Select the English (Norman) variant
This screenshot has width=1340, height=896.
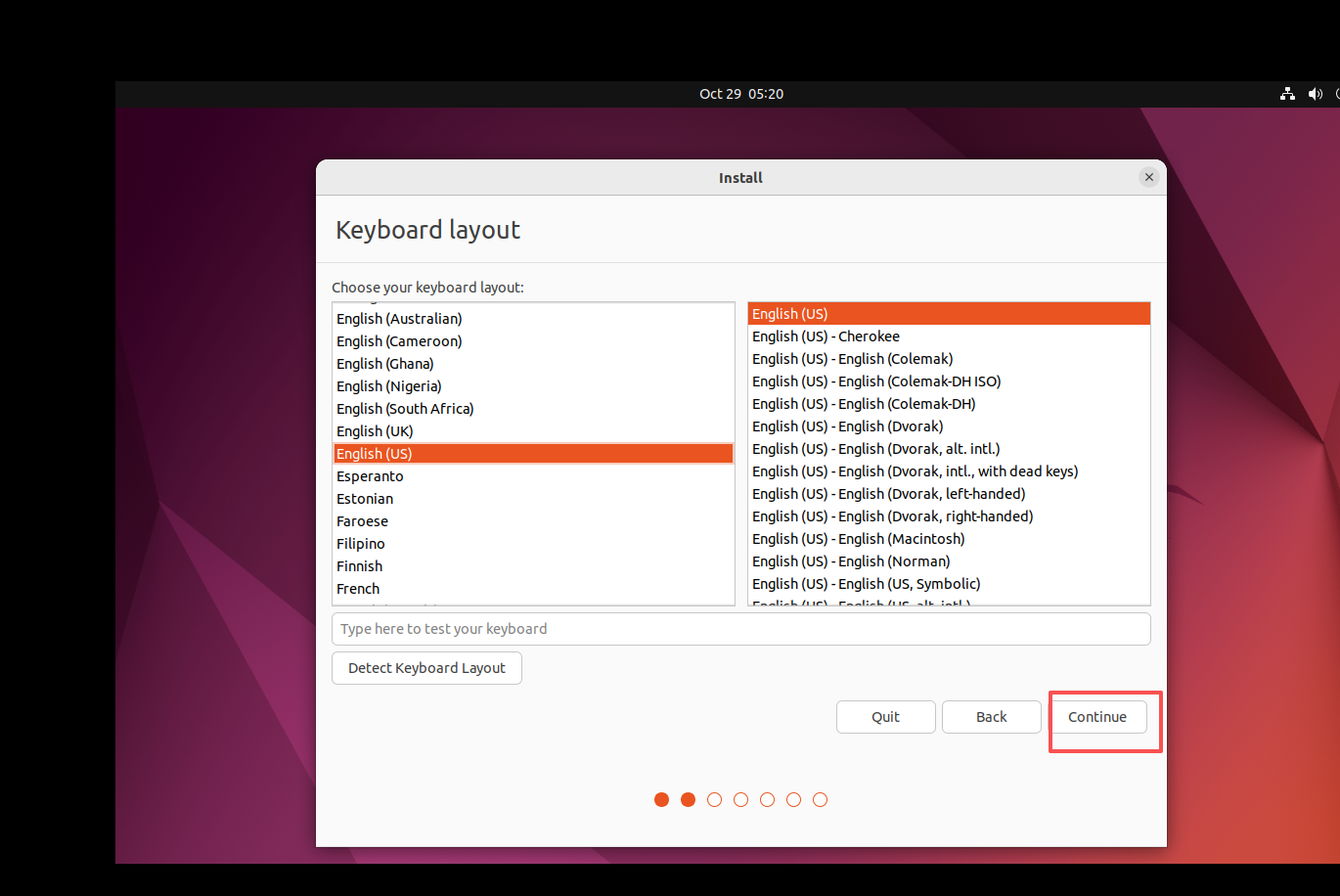pyautogui.click(x=949, y=561)
